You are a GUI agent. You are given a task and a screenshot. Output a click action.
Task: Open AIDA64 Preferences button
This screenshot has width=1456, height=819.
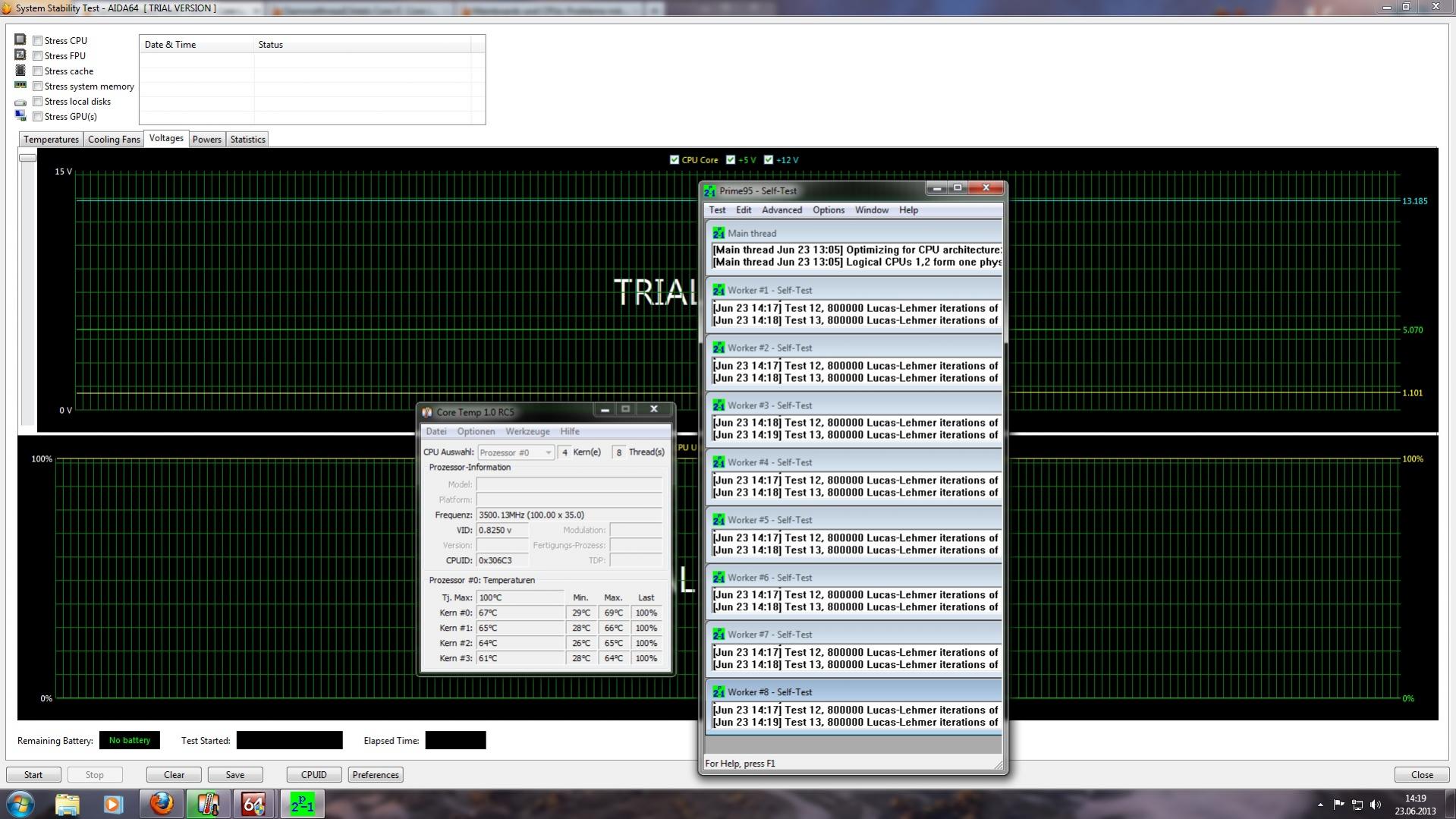point(376,775)
